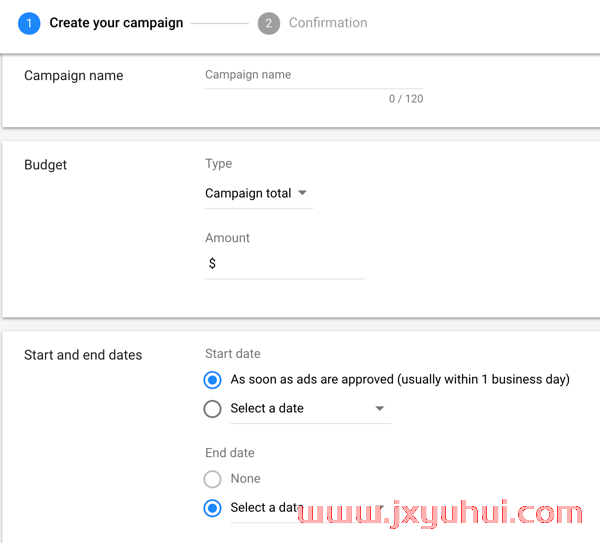The height and width of the screenshot is (543, 600).
Task: Focus the Campaign name text field
Action: coord(314,75)
